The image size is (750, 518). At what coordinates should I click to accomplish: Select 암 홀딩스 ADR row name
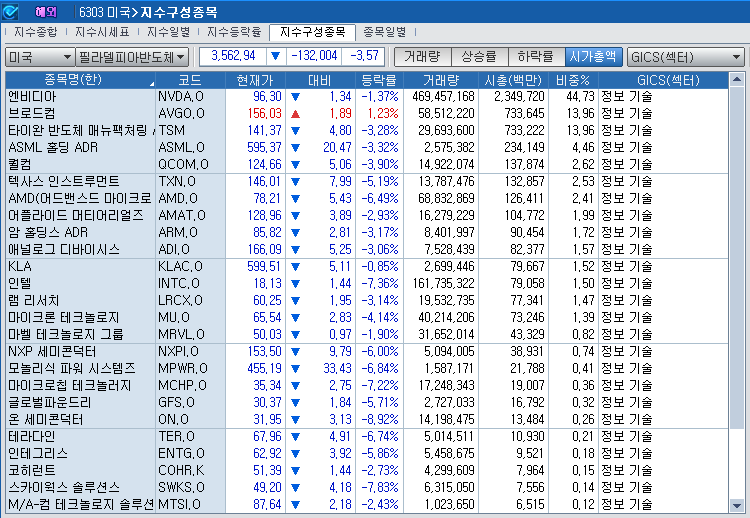tap(48, 232)
